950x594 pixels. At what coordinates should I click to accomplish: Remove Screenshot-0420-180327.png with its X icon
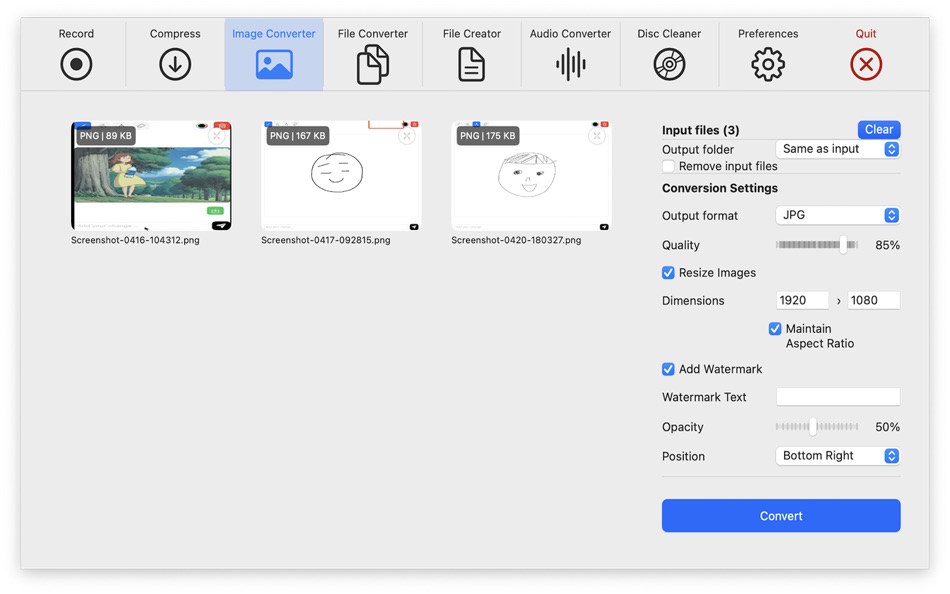pyautogui.click(x=597, y=136)
